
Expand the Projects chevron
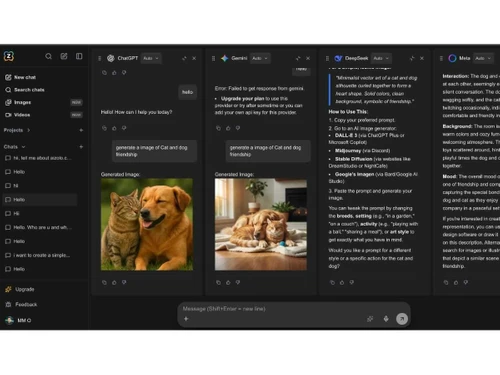coord(29,130)
